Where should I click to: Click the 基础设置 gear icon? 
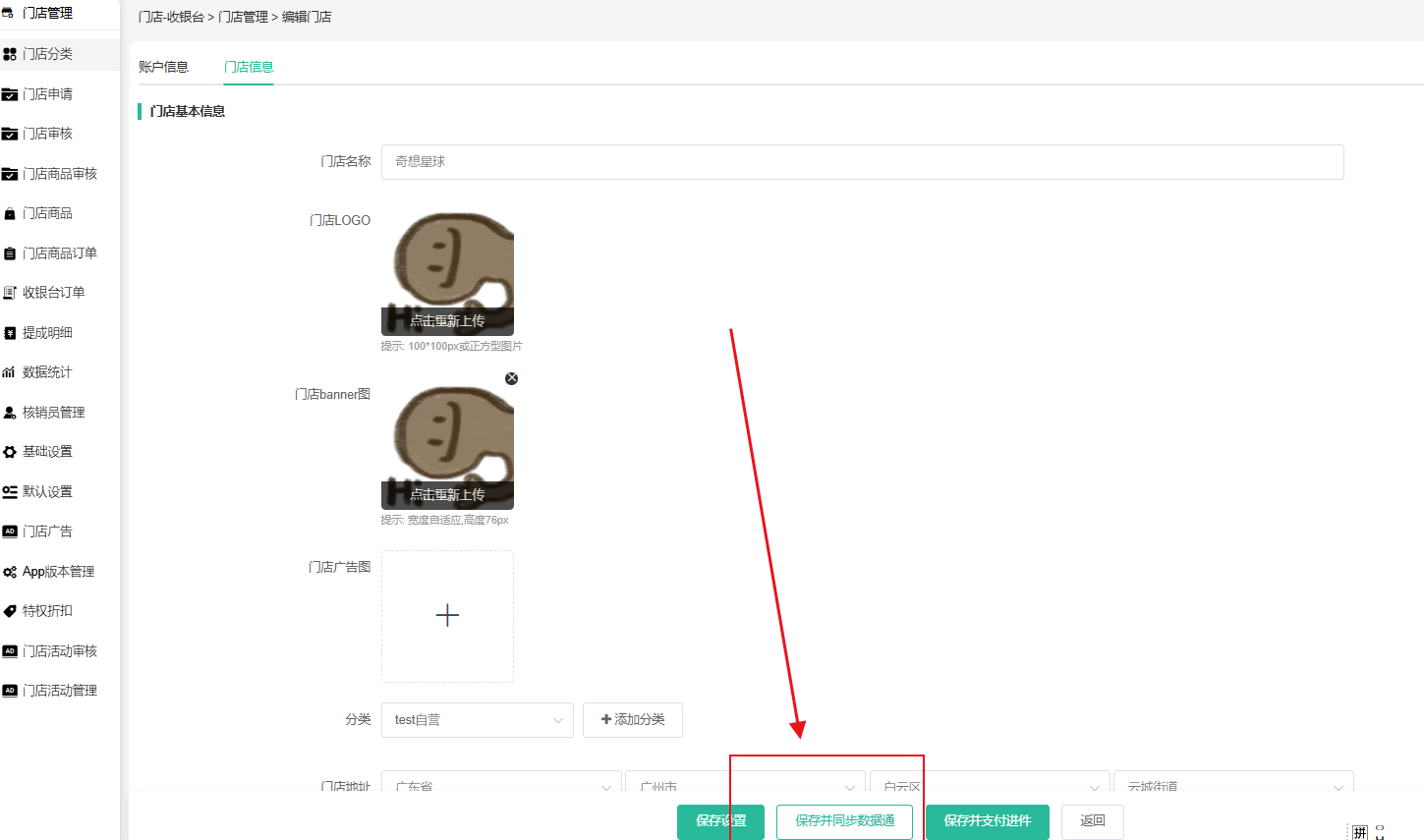tap(10, 452)
